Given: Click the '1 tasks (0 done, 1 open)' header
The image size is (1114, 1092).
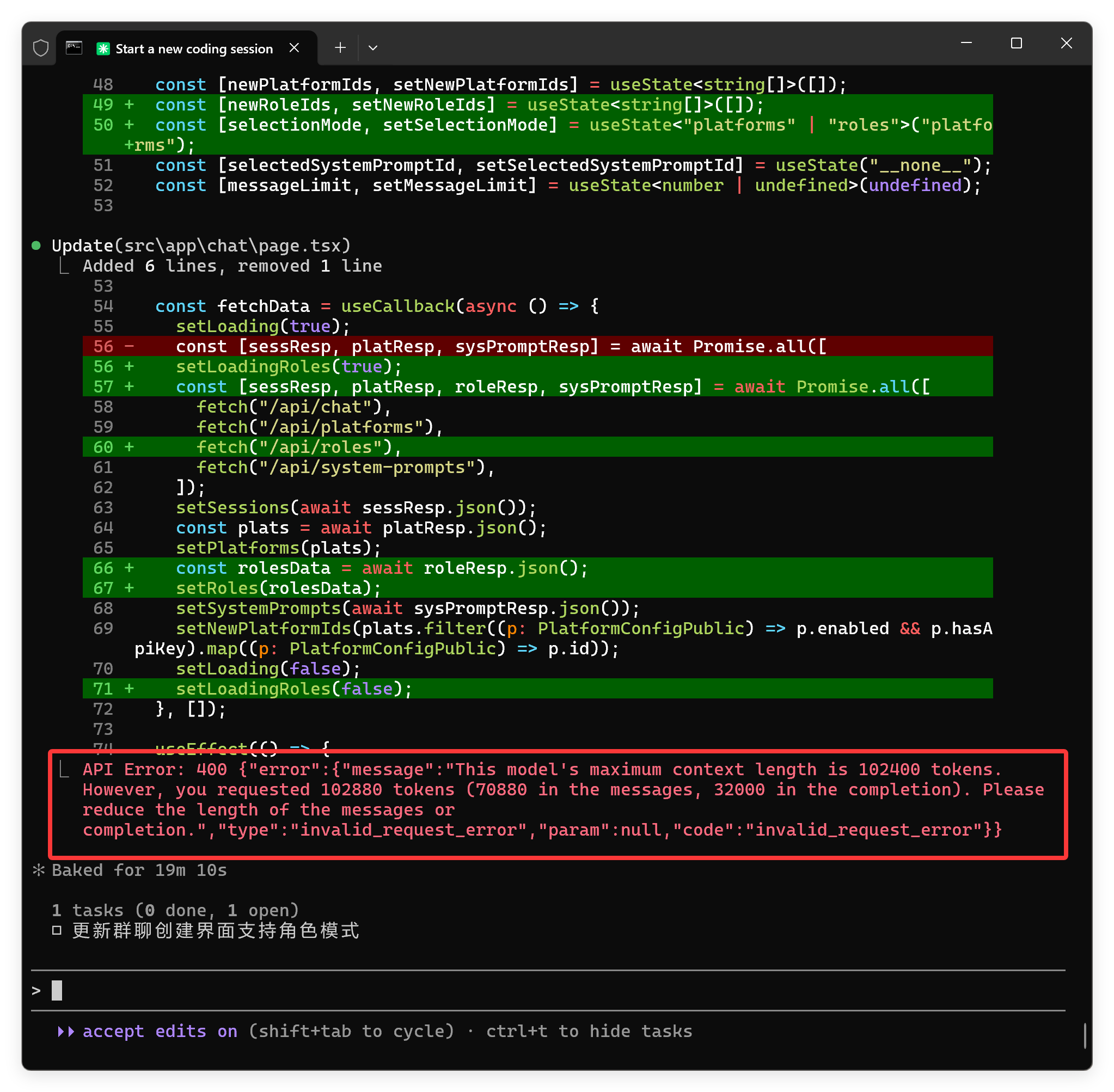Looking at the screenshot, I should click(x=175, y=910).
